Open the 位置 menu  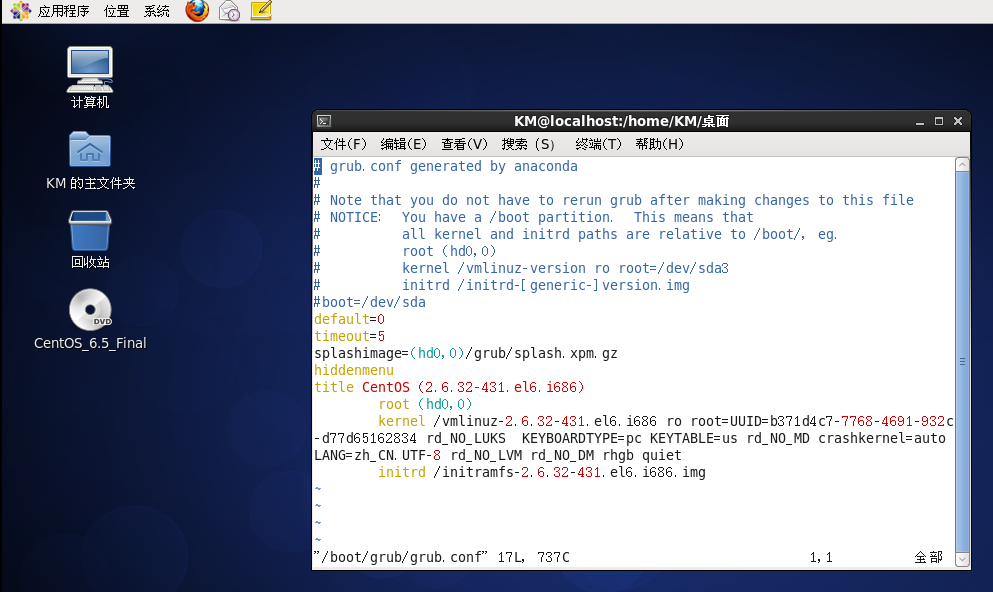click(117, 11)
